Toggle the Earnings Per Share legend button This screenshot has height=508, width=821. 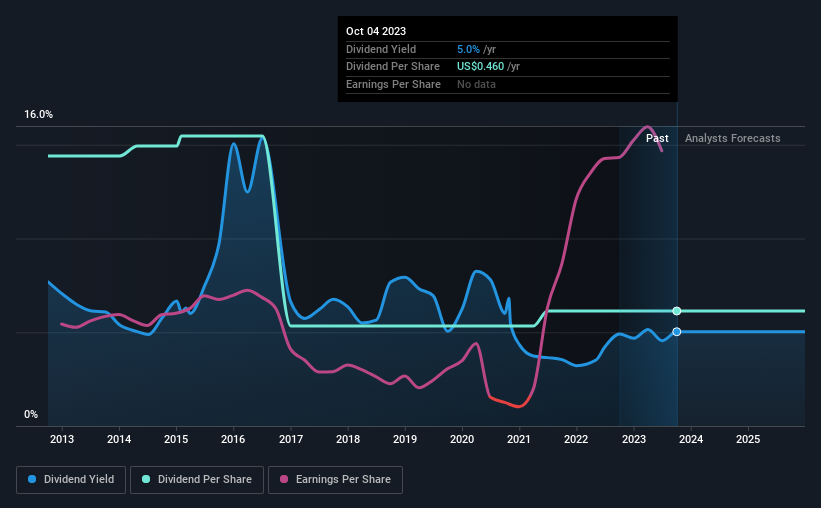(335, 479)
